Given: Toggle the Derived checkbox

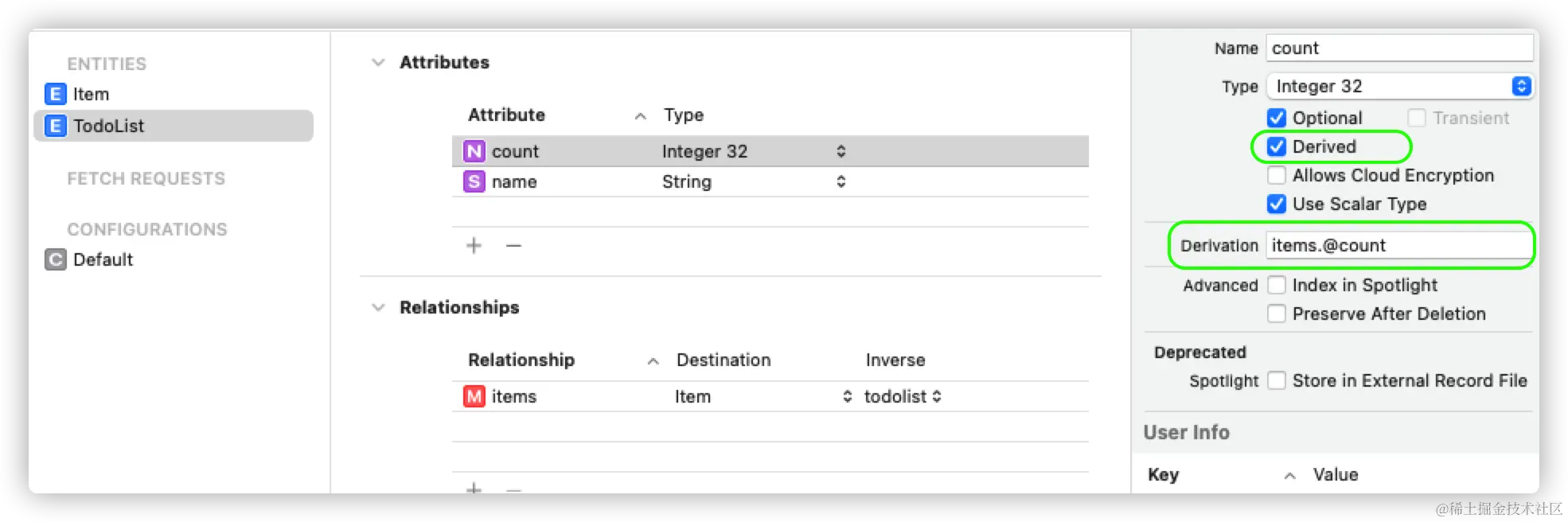Looking at the screenshot, I should tap(1277, 146).
